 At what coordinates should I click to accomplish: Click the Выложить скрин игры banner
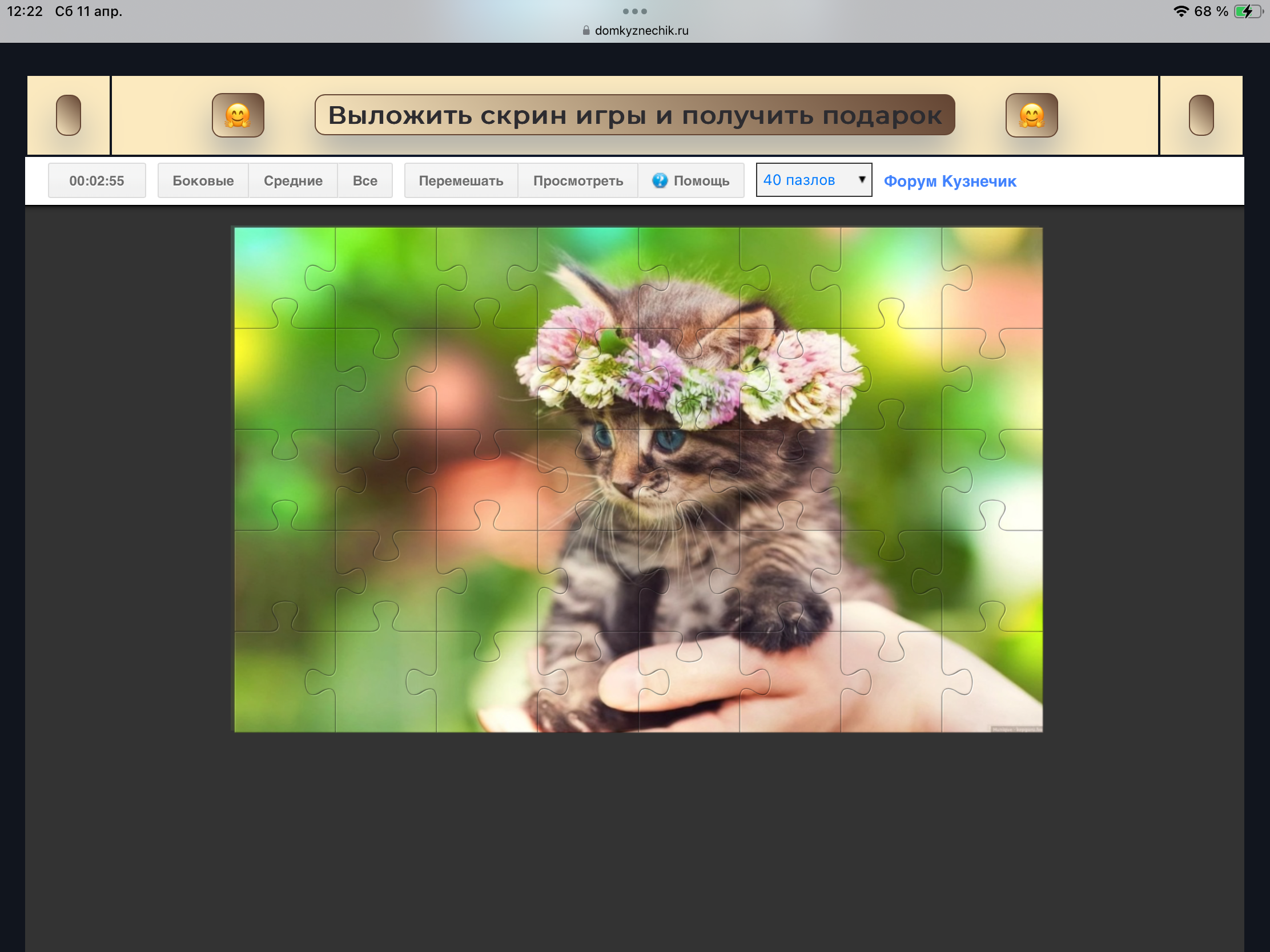tap(634, 115)
